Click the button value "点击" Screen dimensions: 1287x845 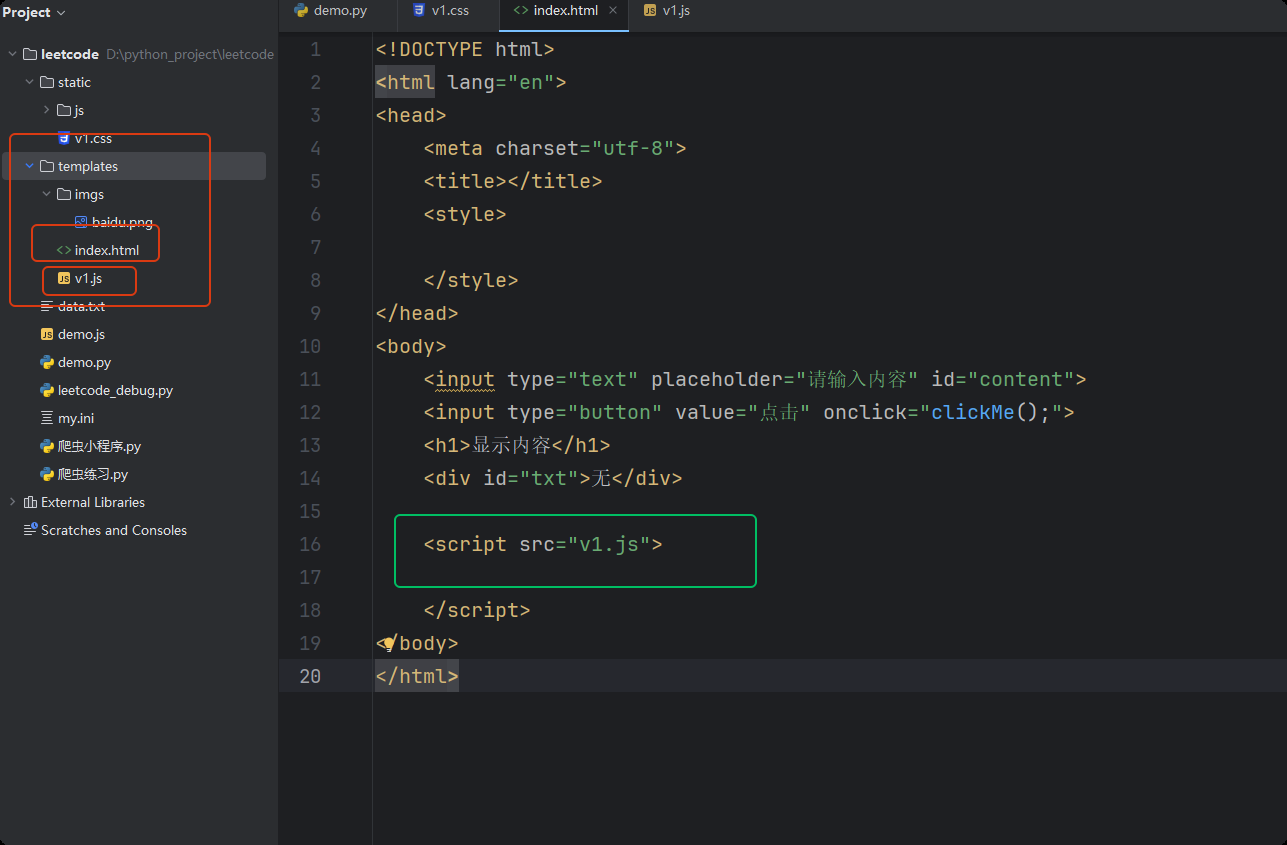pos(780,412)
